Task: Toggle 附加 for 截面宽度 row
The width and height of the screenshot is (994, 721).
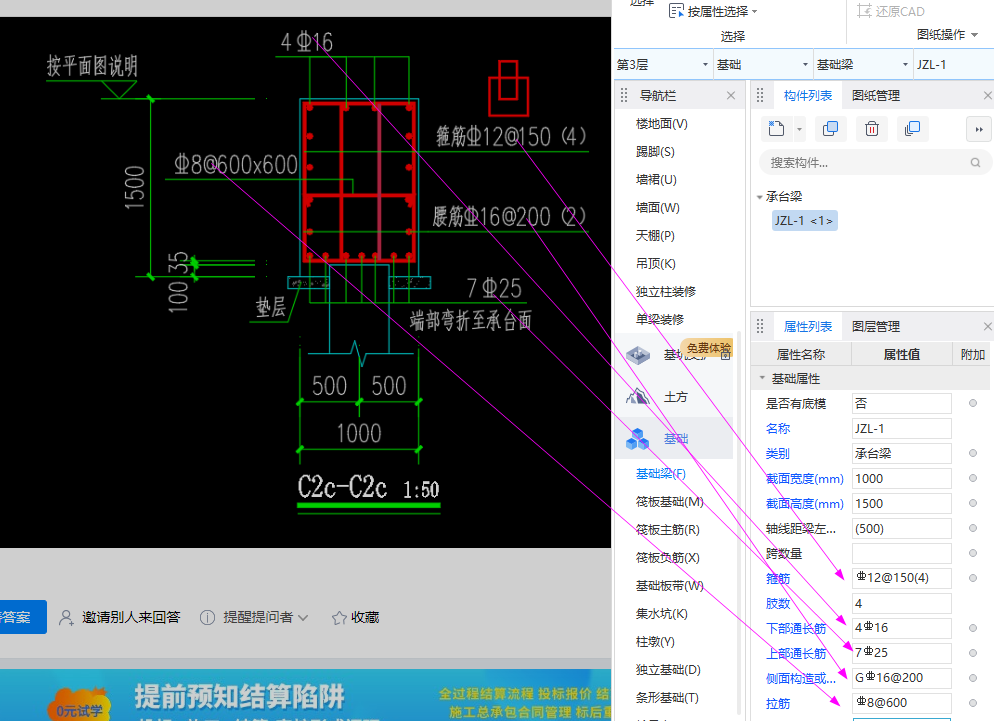Action: (973, 478)
